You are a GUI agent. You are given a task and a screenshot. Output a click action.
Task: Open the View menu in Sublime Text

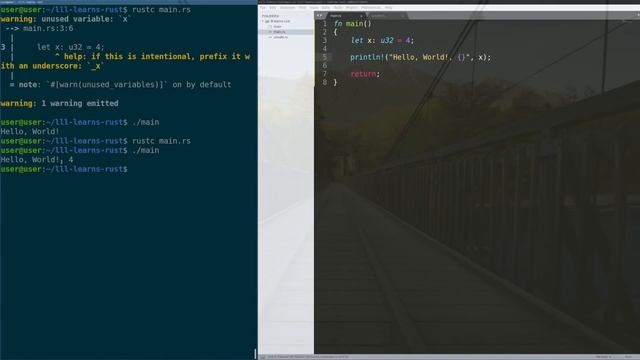314,8
